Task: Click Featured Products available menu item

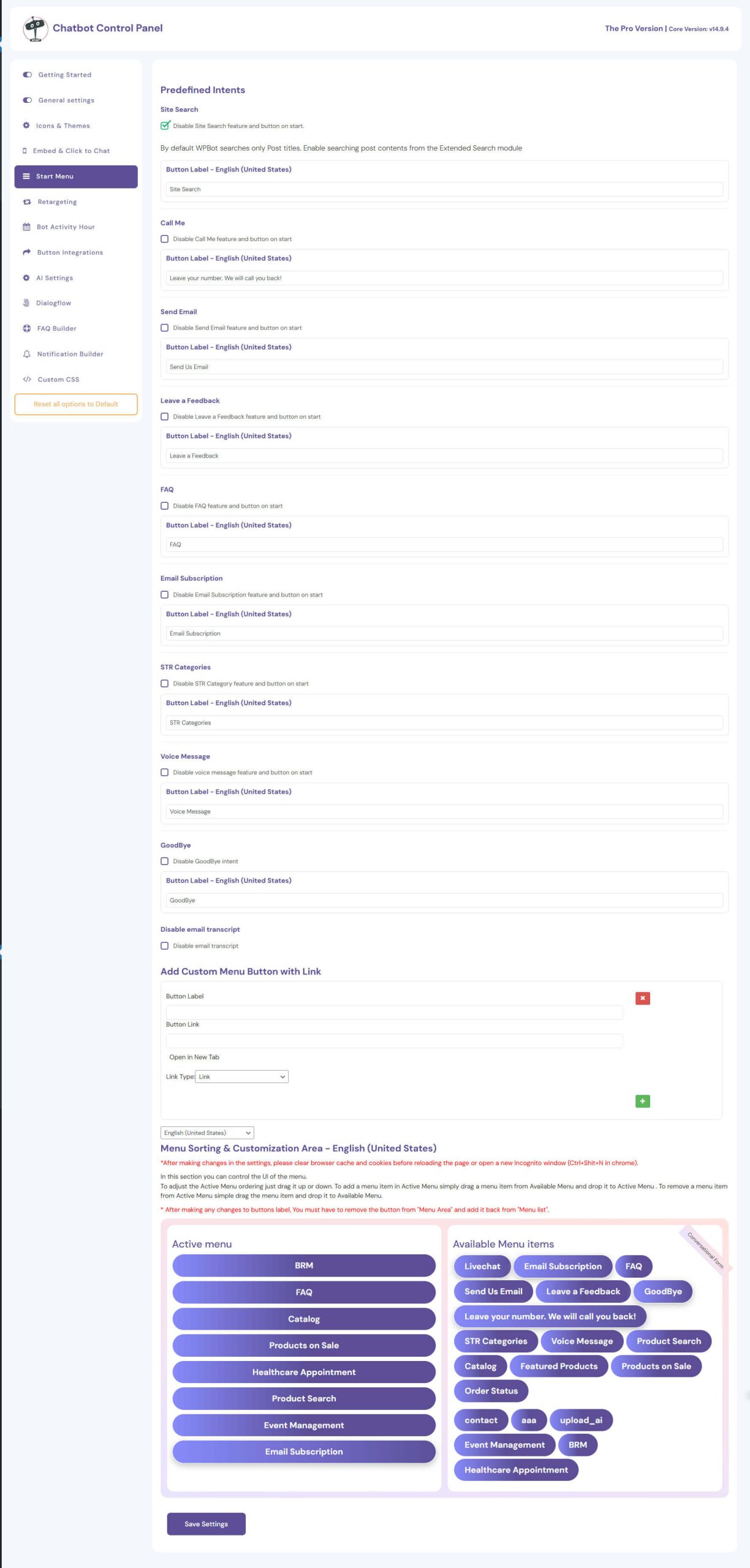Action: [559, 1366]
